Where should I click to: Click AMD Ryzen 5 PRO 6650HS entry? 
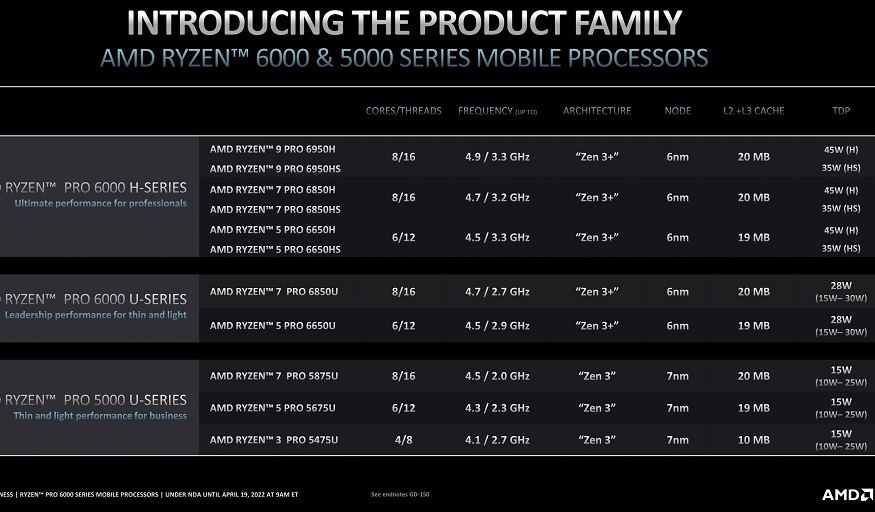[x=275, y=249]
